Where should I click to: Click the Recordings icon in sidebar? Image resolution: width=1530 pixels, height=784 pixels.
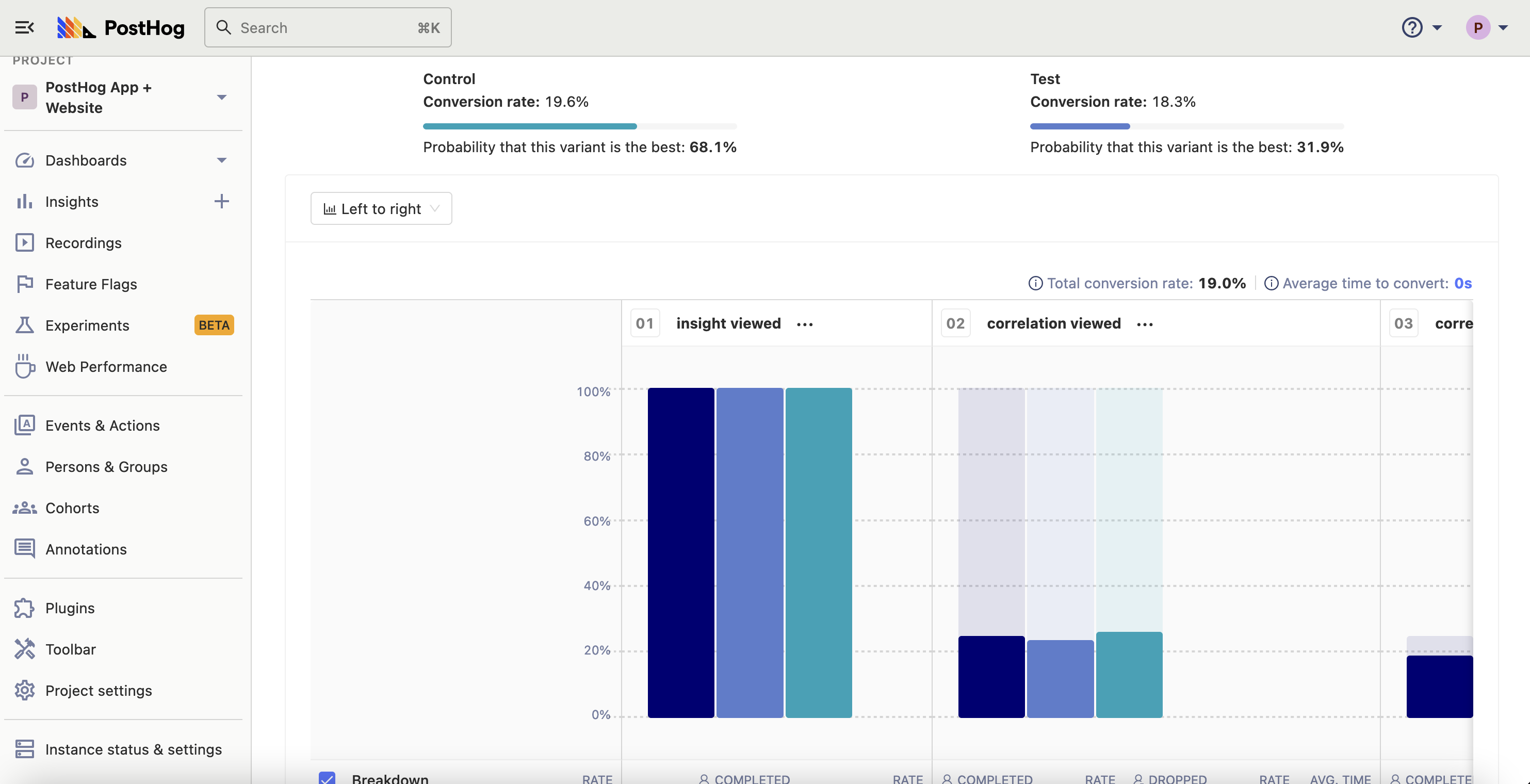coord(25,242)
